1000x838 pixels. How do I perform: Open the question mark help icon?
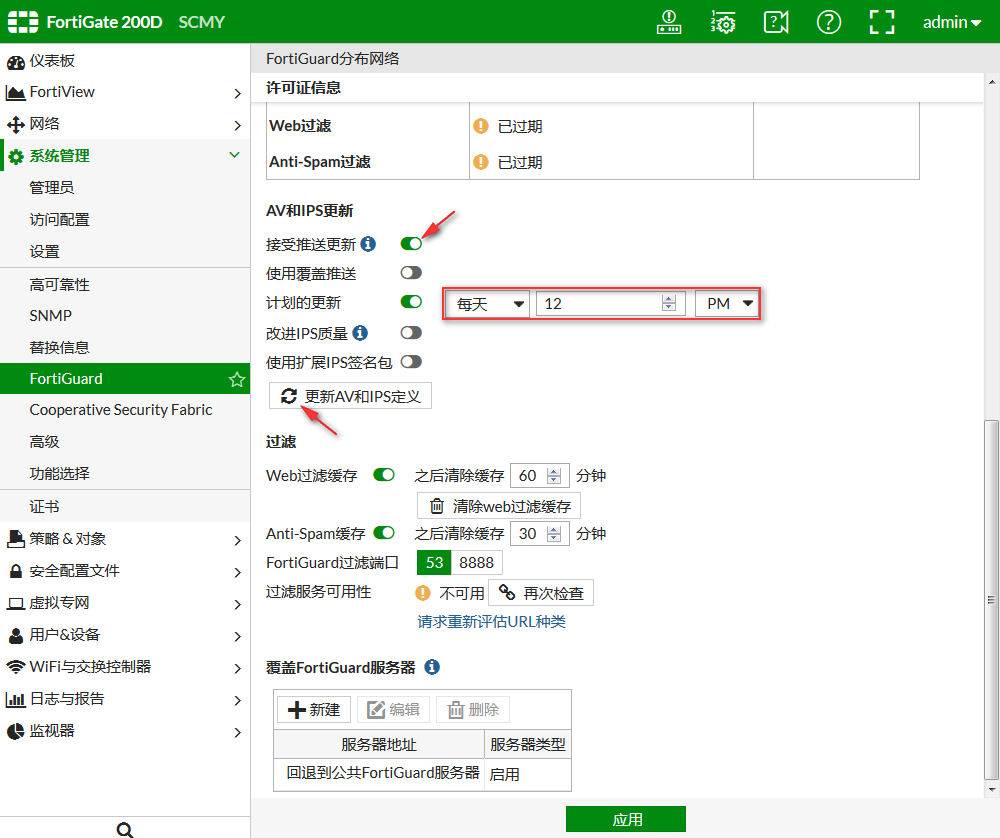tap(828, 22)
